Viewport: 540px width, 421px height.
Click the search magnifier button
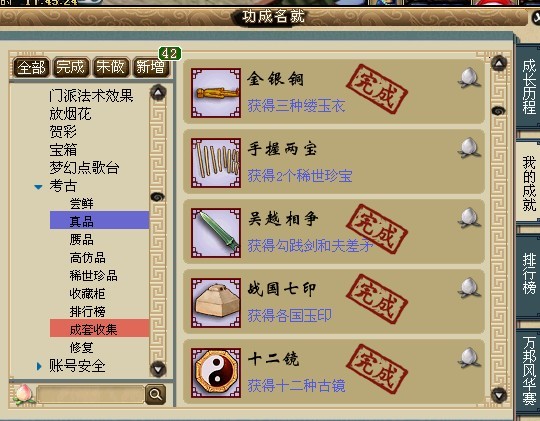(155, 394)
